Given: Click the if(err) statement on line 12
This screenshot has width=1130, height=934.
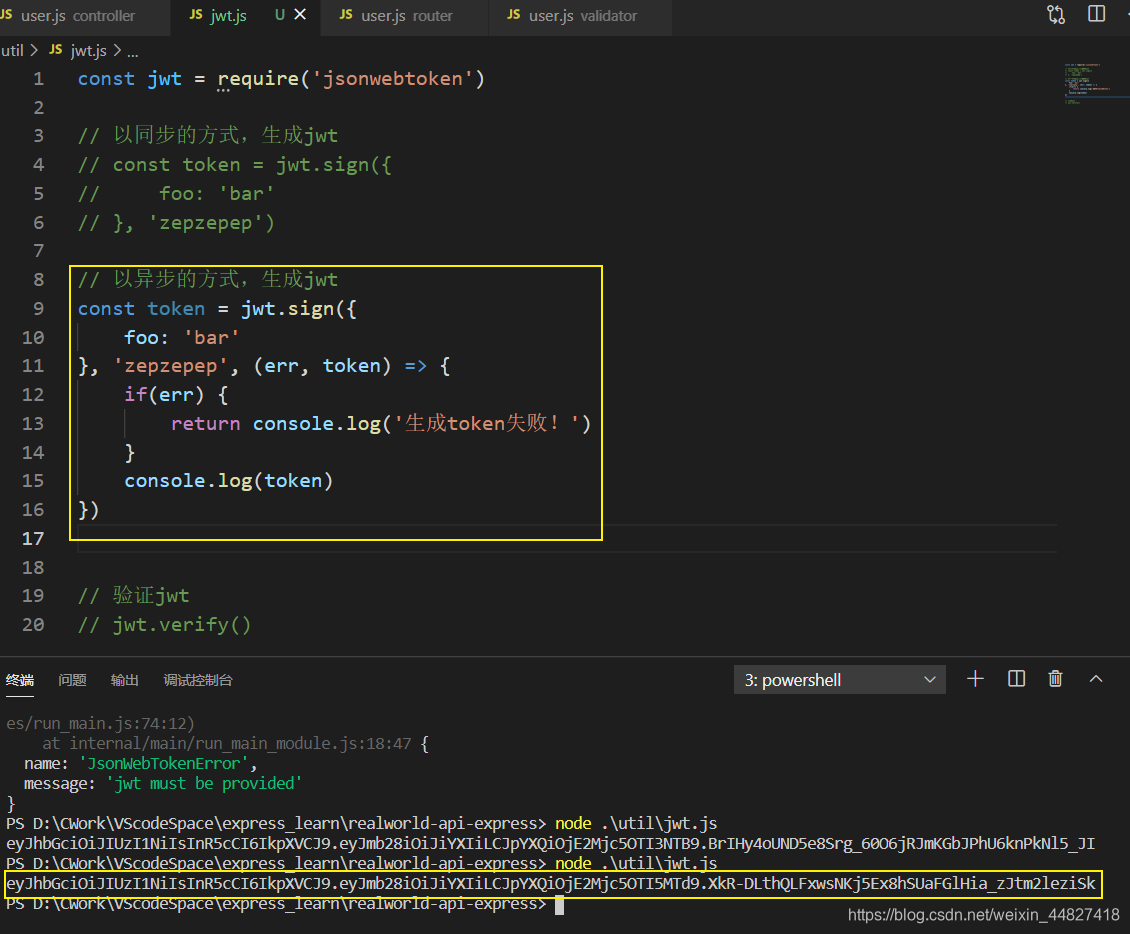Looking at the screenshot, I should [x=177, y=395].
